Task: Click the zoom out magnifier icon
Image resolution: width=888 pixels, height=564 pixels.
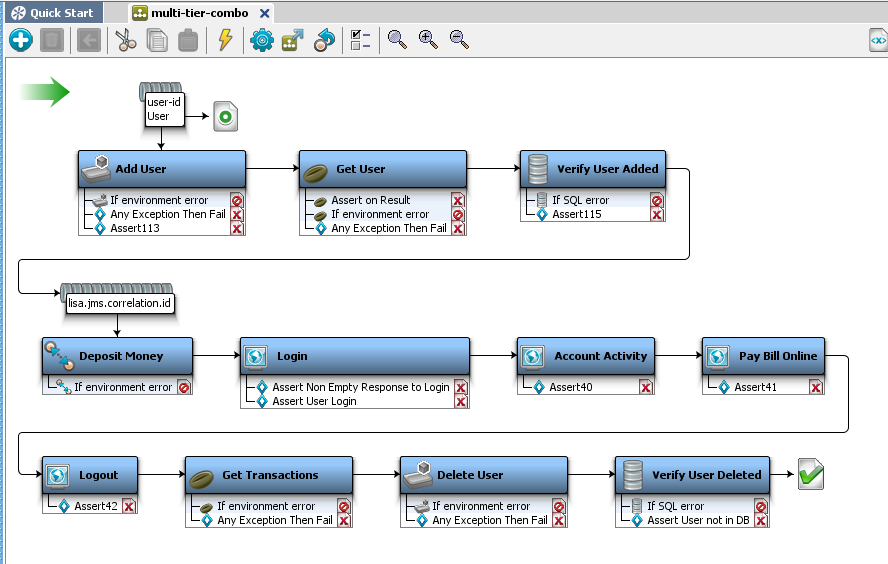Action: coord(459,40)
